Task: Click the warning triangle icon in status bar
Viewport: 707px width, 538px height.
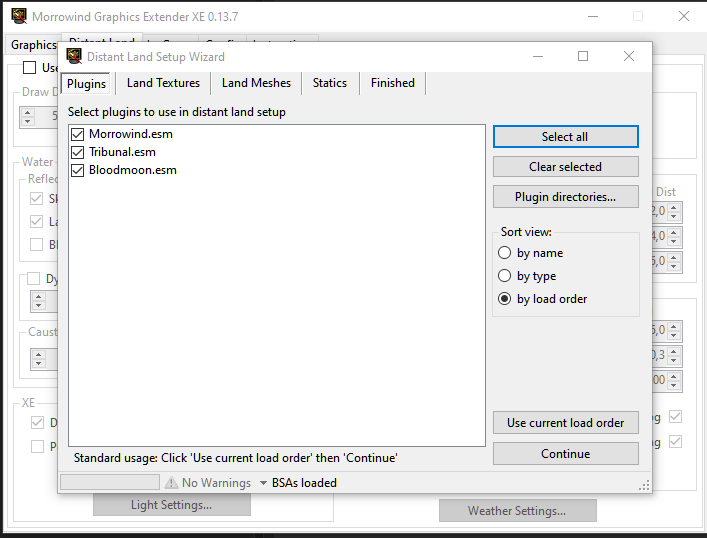Action: click(x=171, y=483)
